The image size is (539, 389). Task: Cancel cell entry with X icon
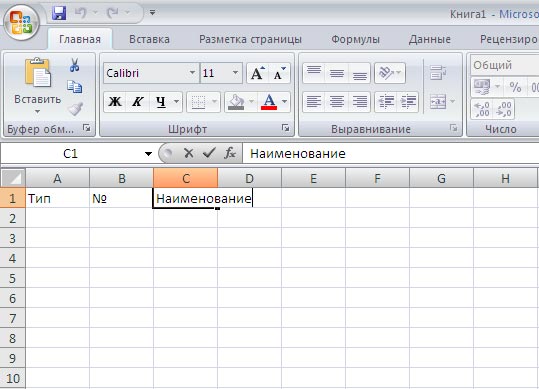click(x=188, y=153)
